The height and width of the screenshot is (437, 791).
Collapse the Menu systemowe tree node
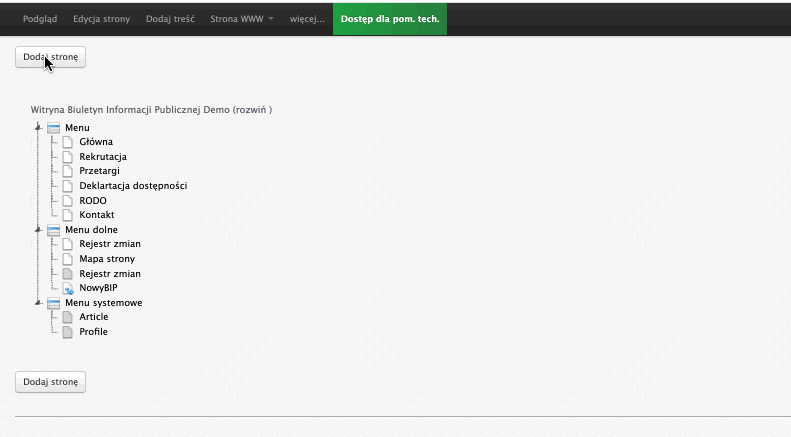[38, 303]
